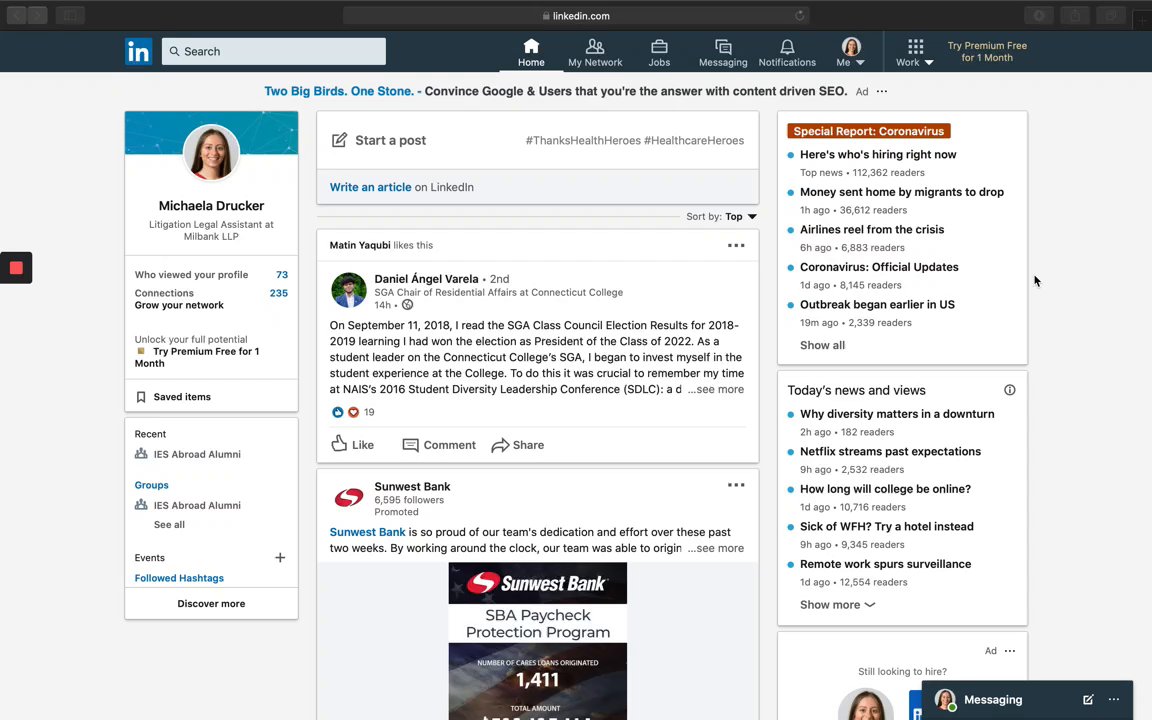Click See all groups

pos(169,525)
